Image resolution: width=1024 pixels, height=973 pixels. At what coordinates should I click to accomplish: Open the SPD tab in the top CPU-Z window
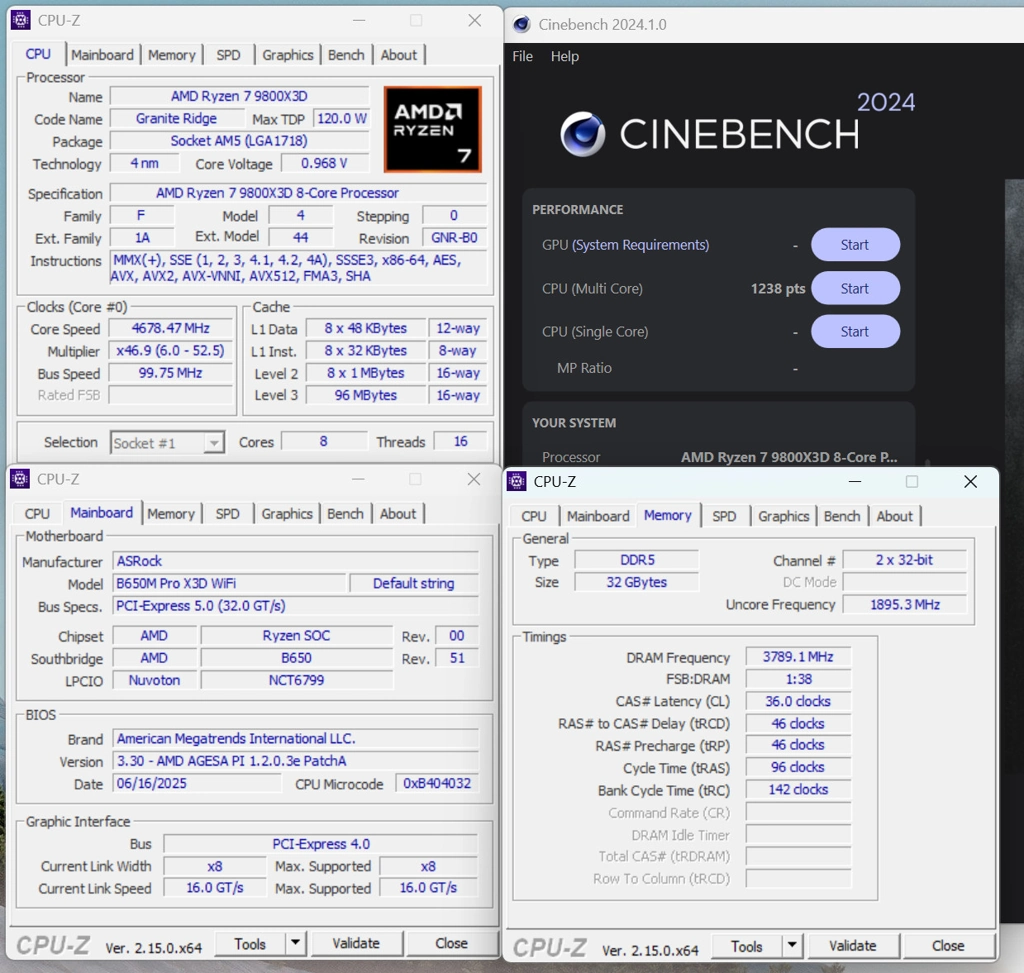229,55
